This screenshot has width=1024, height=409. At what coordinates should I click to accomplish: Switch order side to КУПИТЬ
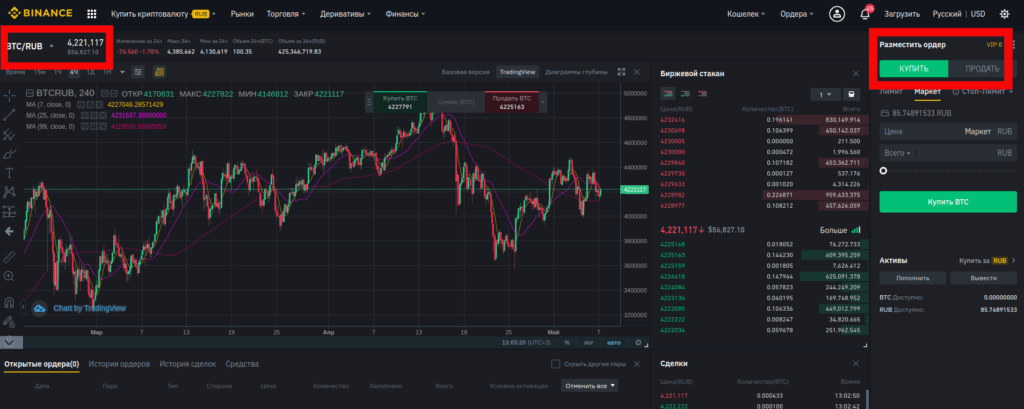click(914, 69)
